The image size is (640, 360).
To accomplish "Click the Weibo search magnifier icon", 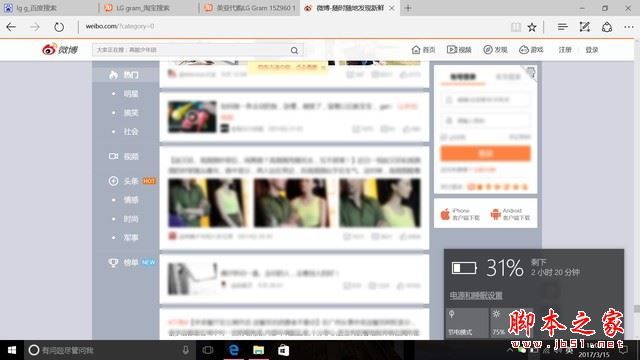I will [294, 50].
